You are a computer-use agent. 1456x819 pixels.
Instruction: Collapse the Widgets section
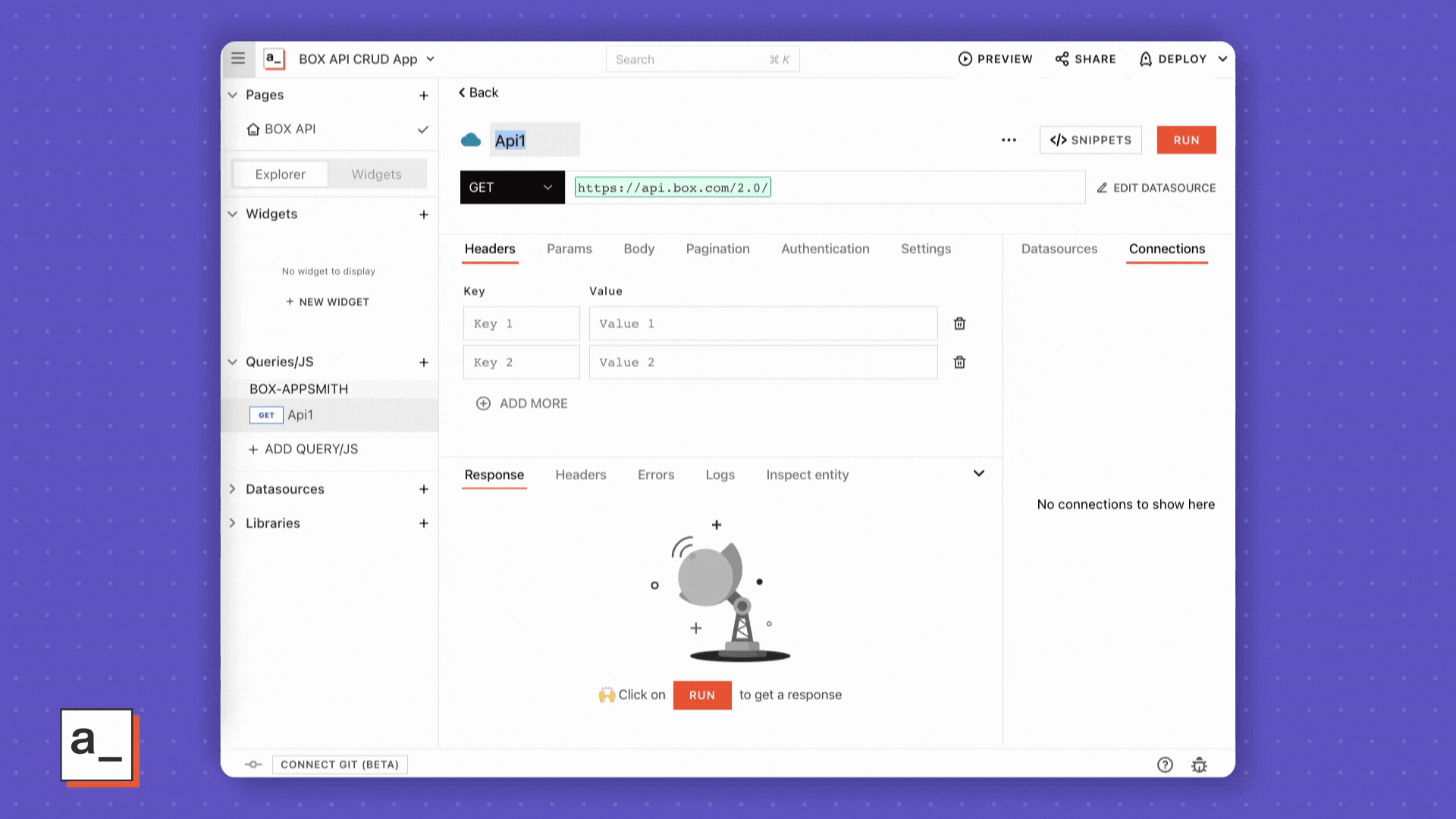click(x=233, y=214)
